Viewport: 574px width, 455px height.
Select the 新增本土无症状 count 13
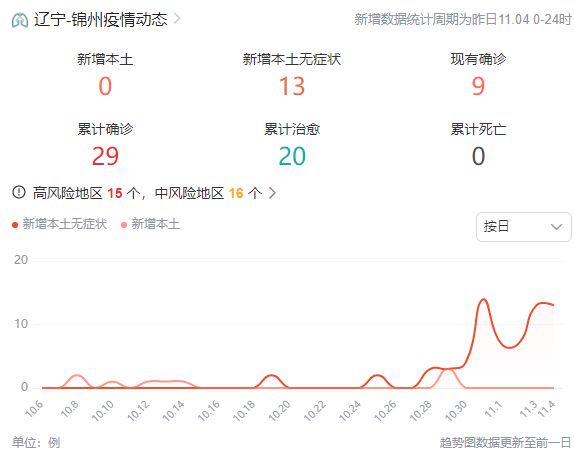coord(292,86)
